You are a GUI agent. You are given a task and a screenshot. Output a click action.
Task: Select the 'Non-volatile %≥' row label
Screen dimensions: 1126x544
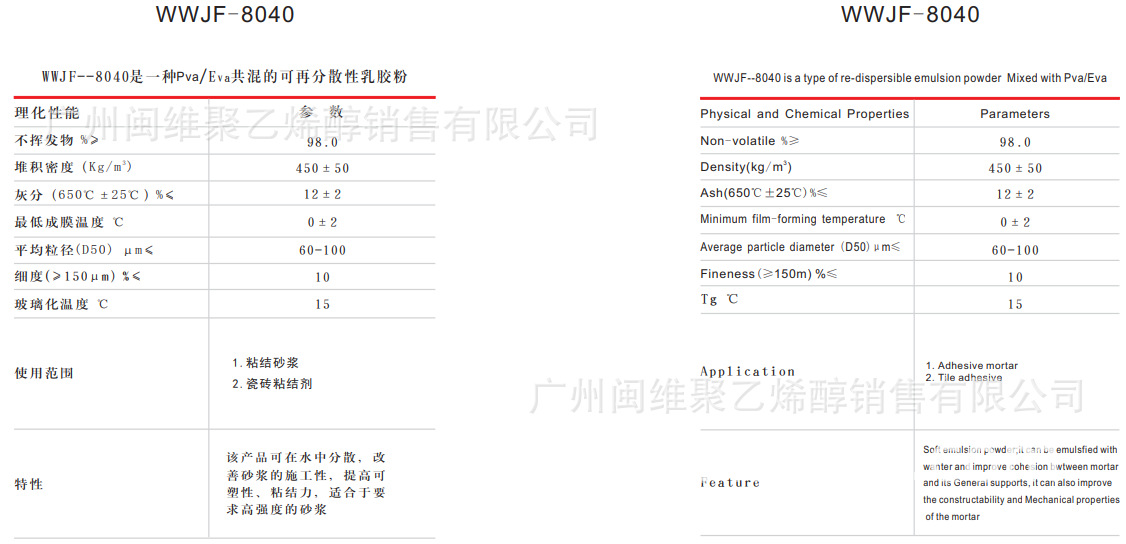(x=749, y=141)
